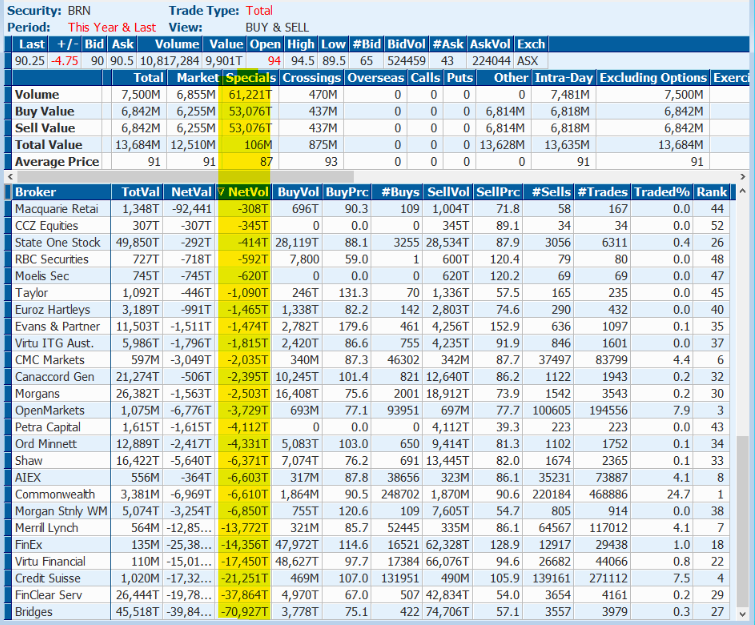
Task: Click the 'Total' trade type value
Action: click(x=258, y=10)
